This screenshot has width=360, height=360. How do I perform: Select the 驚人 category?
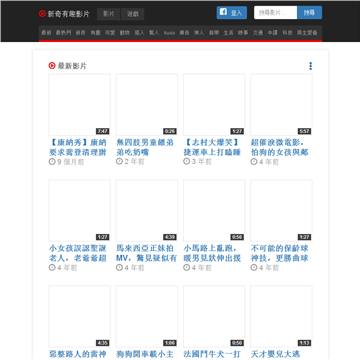[154, 33]
